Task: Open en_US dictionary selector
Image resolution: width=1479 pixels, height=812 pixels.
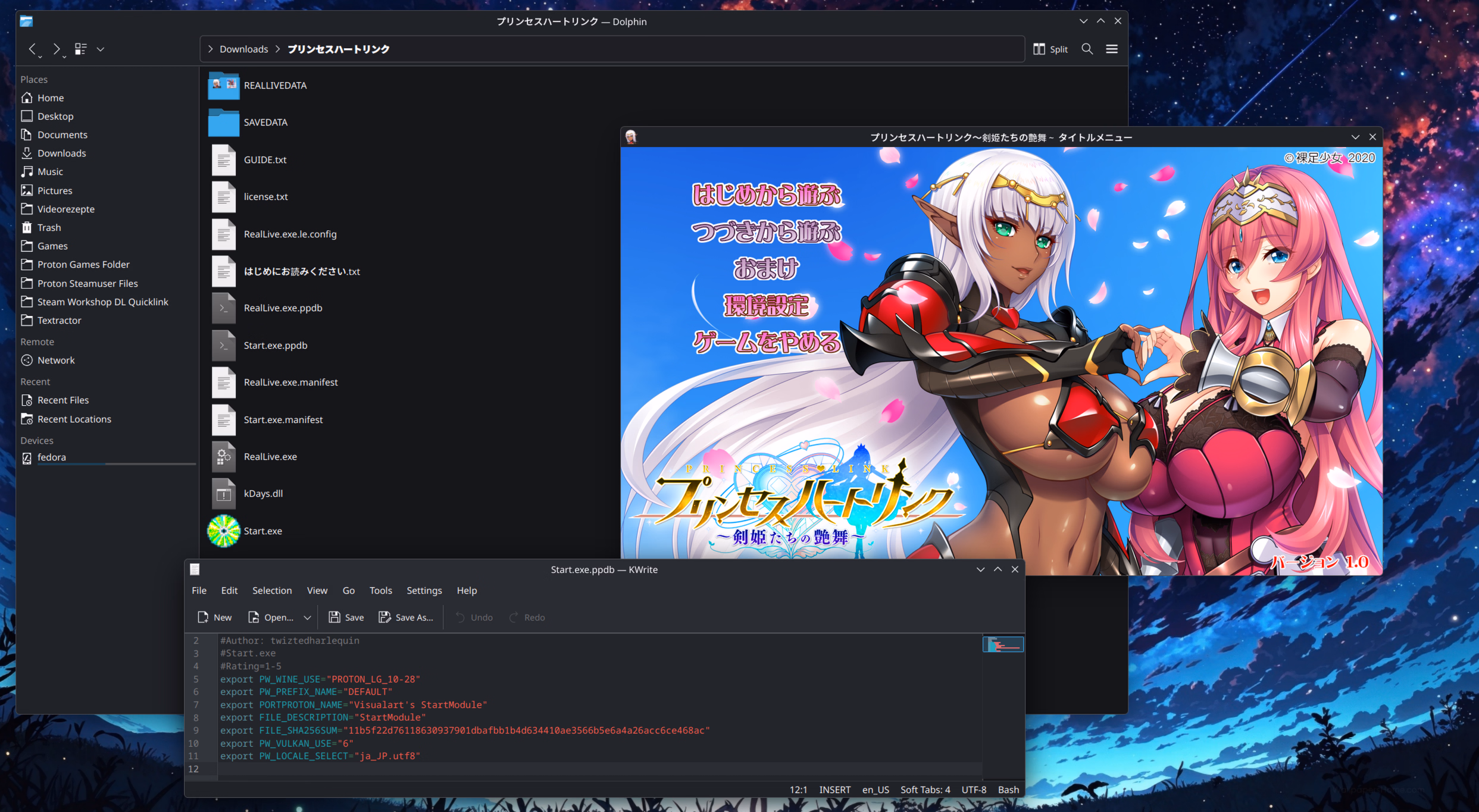Action: (875, 789)
